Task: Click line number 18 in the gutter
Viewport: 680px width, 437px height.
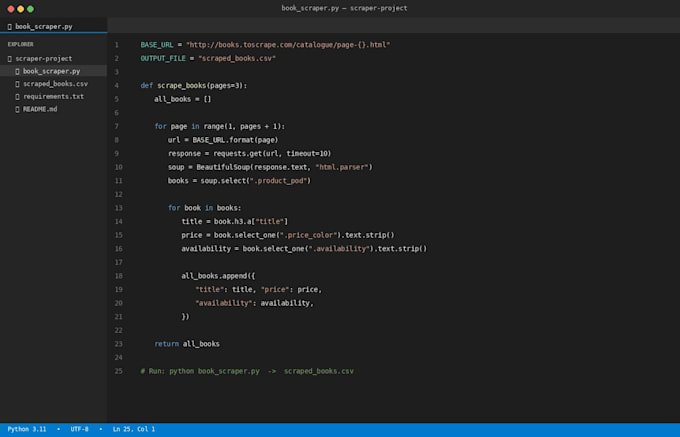Action: [118, 276]
